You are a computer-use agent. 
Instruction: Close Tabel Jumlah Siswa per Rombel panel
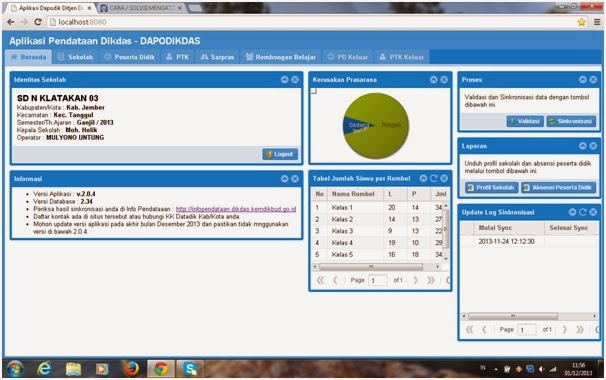click(x=444, y=178)
